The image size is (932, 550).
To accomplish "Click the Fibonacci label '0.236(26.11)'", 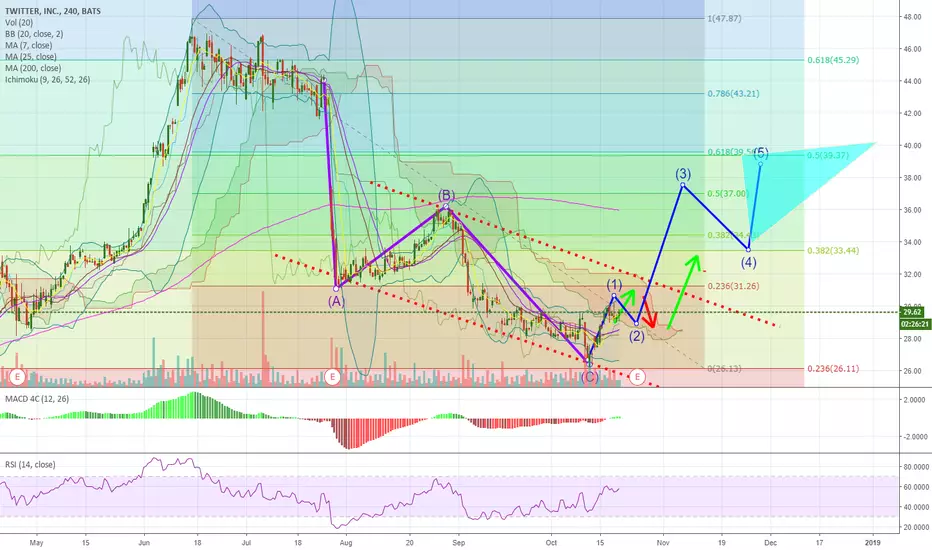I will (x=833, y=369).
